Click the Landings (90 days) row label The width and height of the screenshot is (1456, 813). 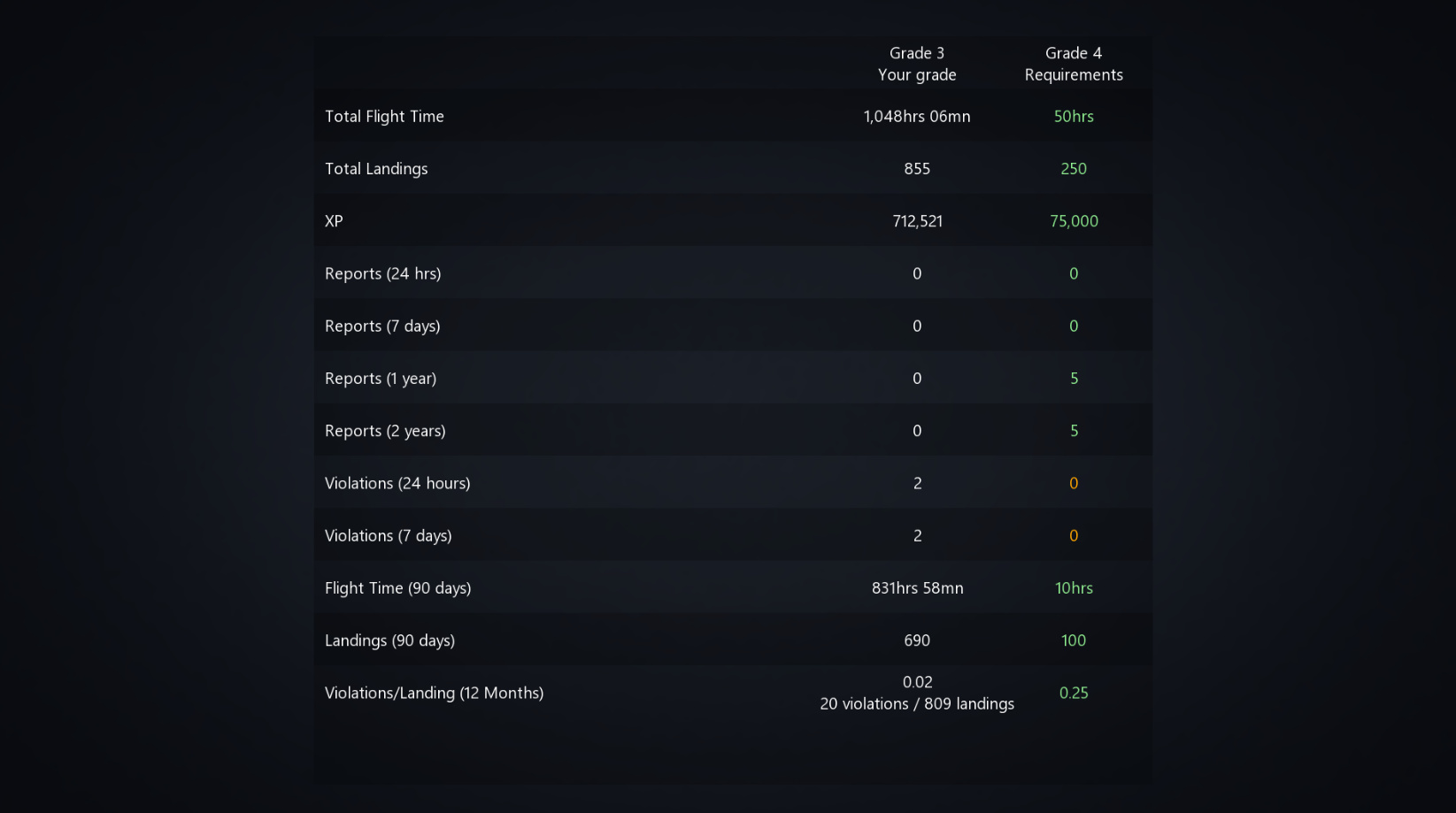389,640
